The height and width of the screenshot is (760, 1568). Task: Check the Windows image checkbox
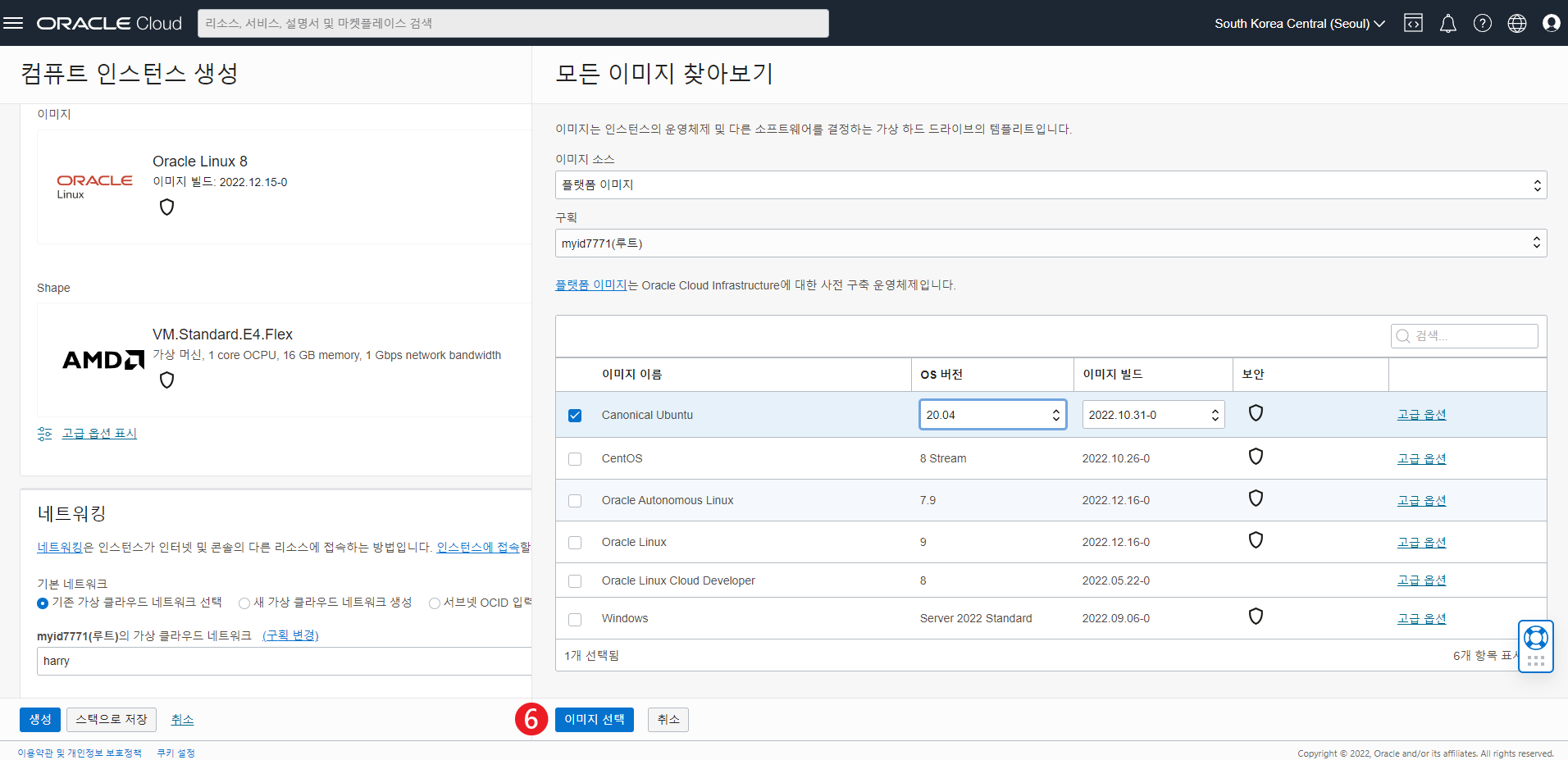pyautogui.click(x=575, y=619)
